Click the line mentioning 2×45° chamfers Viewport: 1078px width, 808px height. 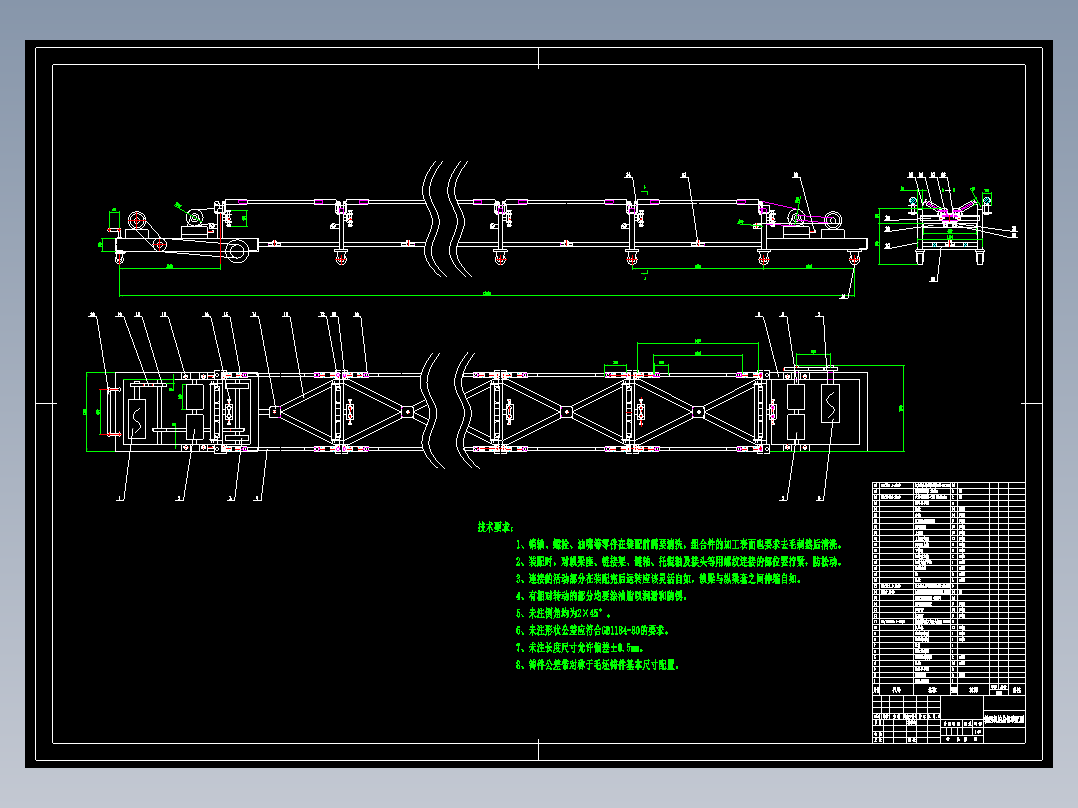tap(563, 613)
